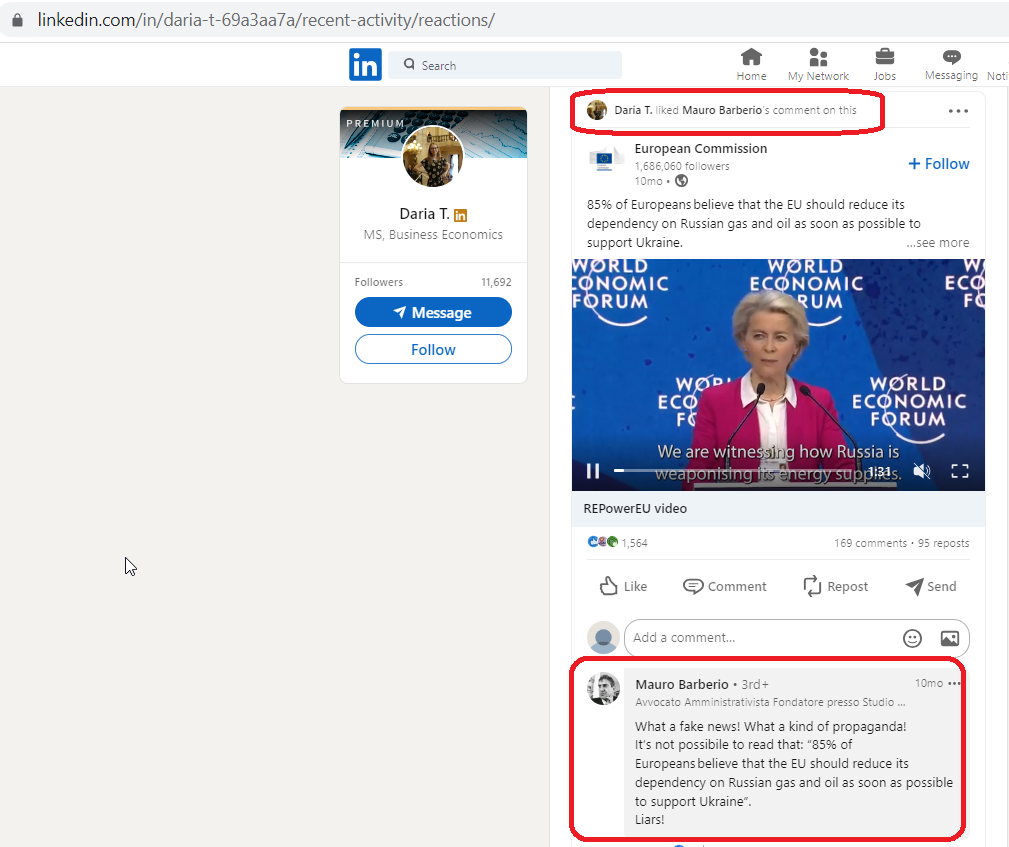Click the European Commission logo

[606, 159]
